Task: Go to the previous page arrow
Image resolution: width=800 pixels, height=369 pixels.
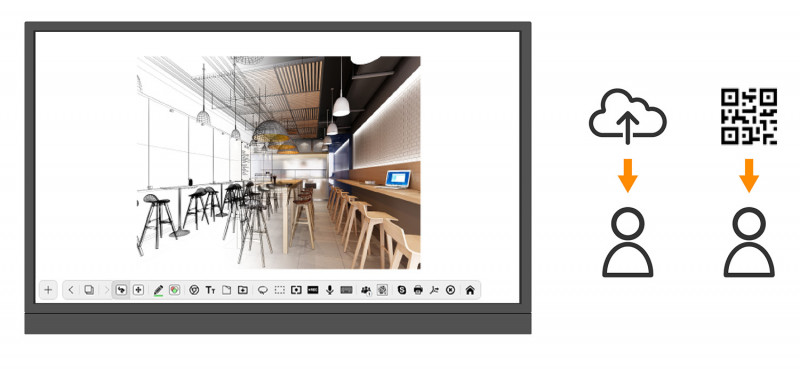Action: pyautogui.click(x=71, y=290)
